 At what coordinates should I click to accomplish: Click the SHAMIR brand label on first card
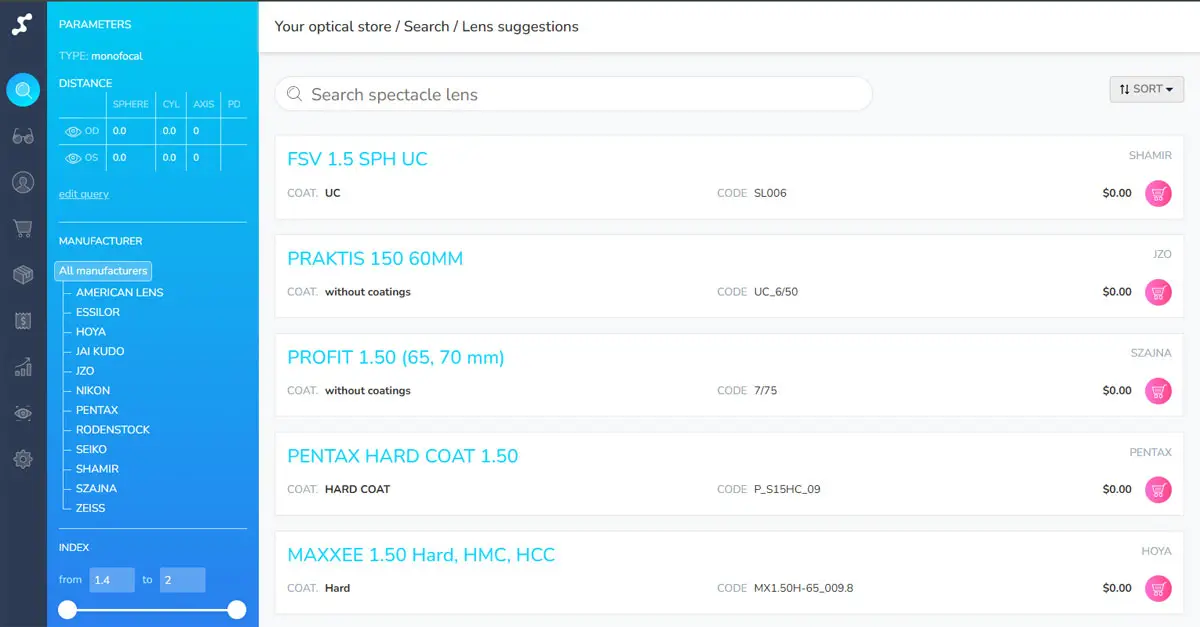1150,155
